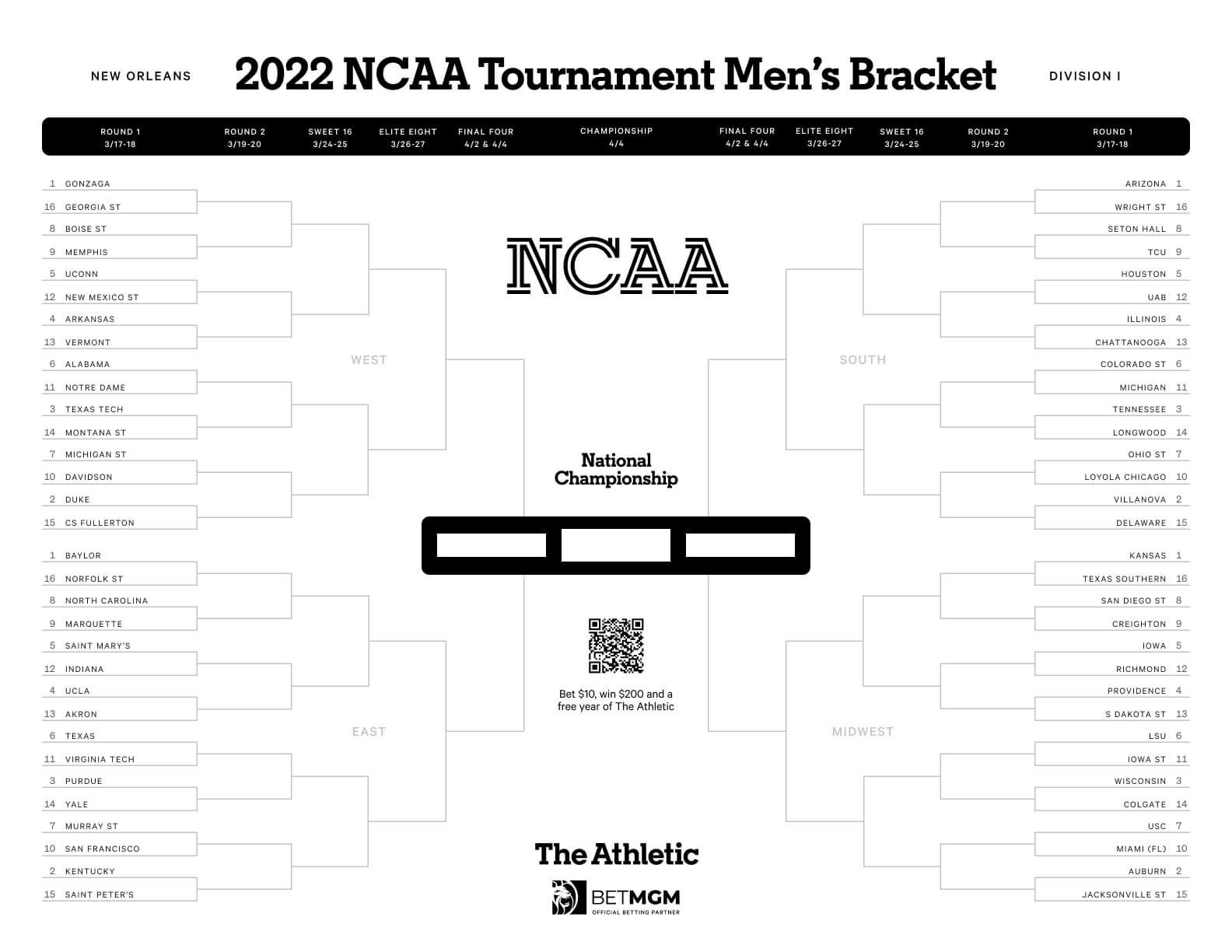Screen dimensions: 1232x952
Task: Click the MIDWEST region label
Action: pyautogui.click(x=863, y=732)
